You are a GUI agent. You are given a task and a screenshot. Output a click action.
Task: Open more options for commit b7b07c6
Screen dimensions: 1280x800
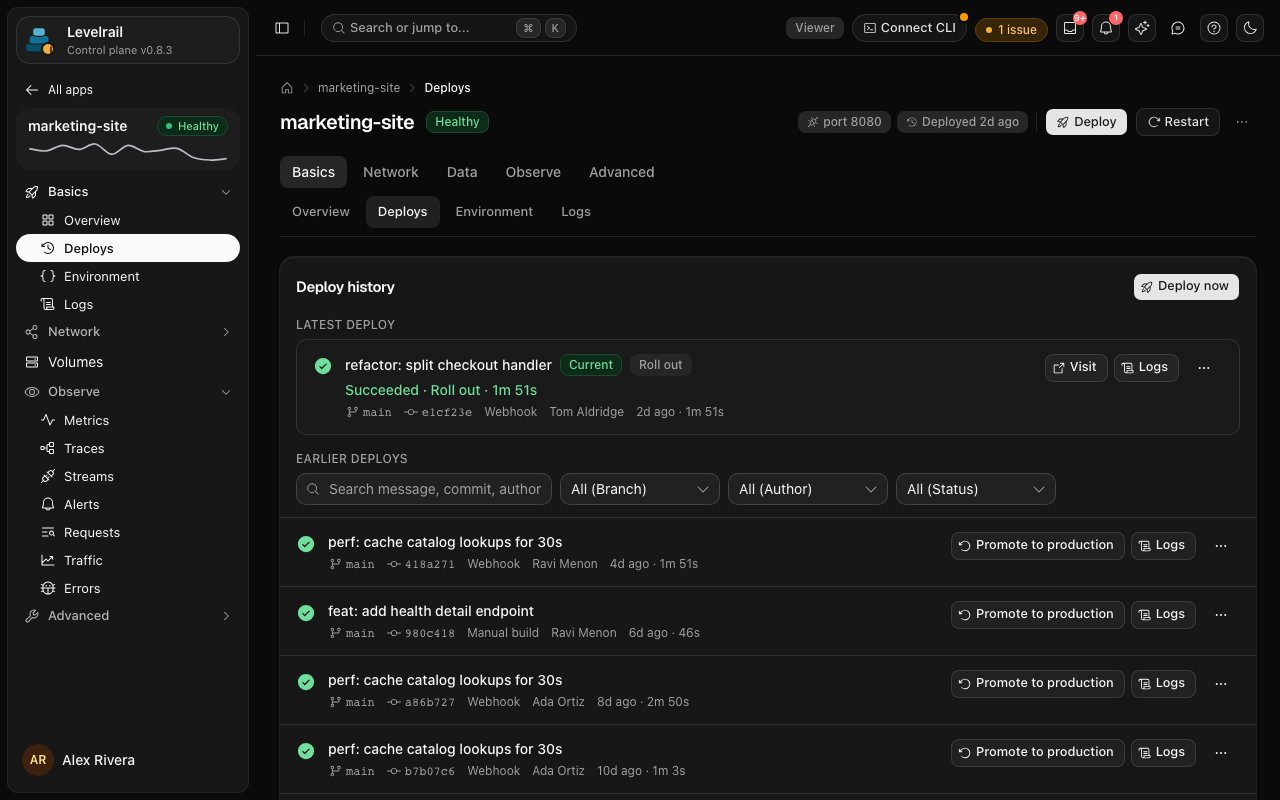point(1221,753)
